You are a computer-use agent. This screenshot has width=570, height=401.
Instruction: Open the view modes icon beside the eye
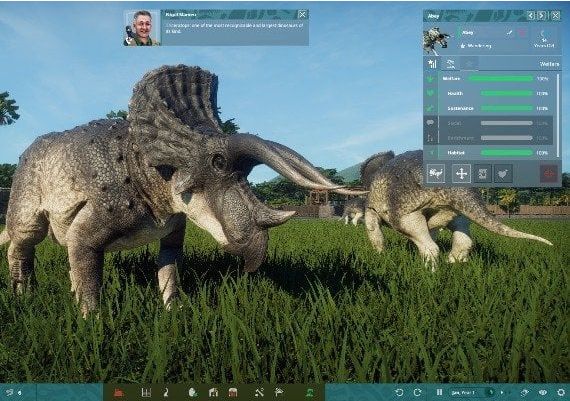coord(525,393)
